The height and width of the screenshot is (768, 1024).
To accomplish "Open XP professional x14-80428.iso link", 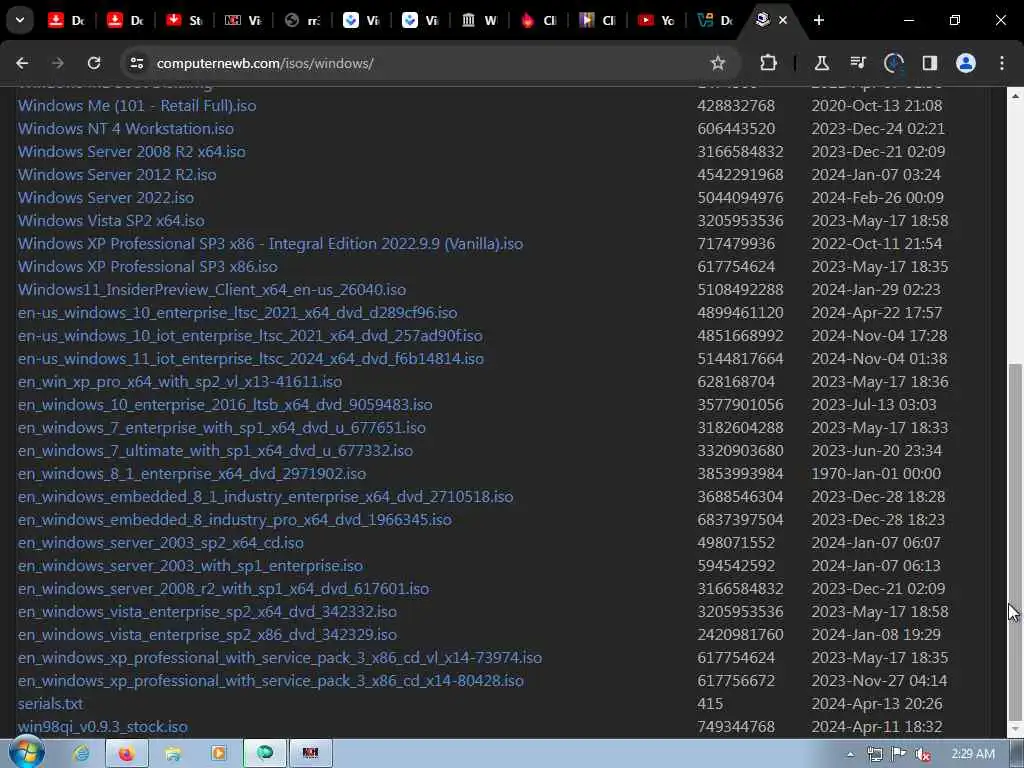I will click(x=270, y=680).
